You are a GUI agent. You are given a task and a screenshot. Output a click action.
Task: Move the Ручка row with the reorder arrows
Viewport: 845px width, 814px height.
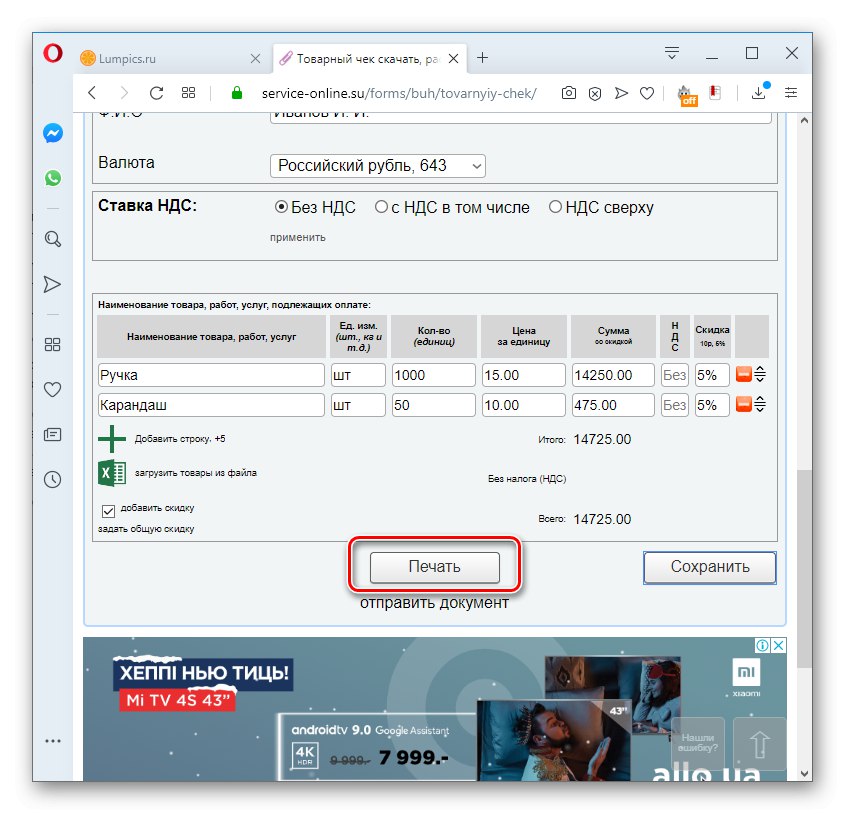tap(760, 374)
